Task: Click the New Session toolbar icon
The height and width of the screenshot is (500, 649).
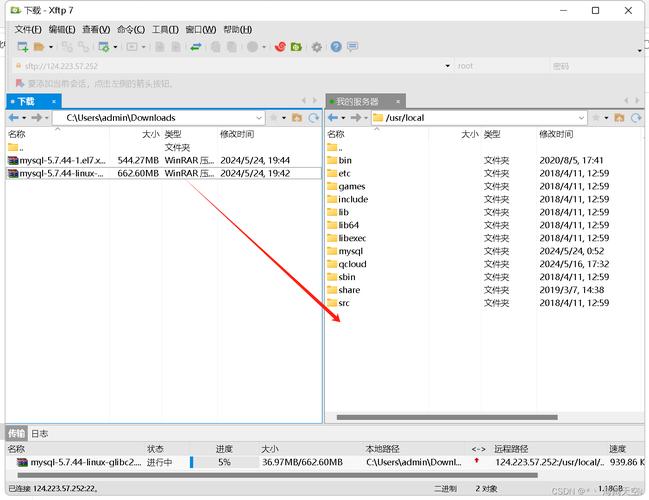Action: (22, 47)
